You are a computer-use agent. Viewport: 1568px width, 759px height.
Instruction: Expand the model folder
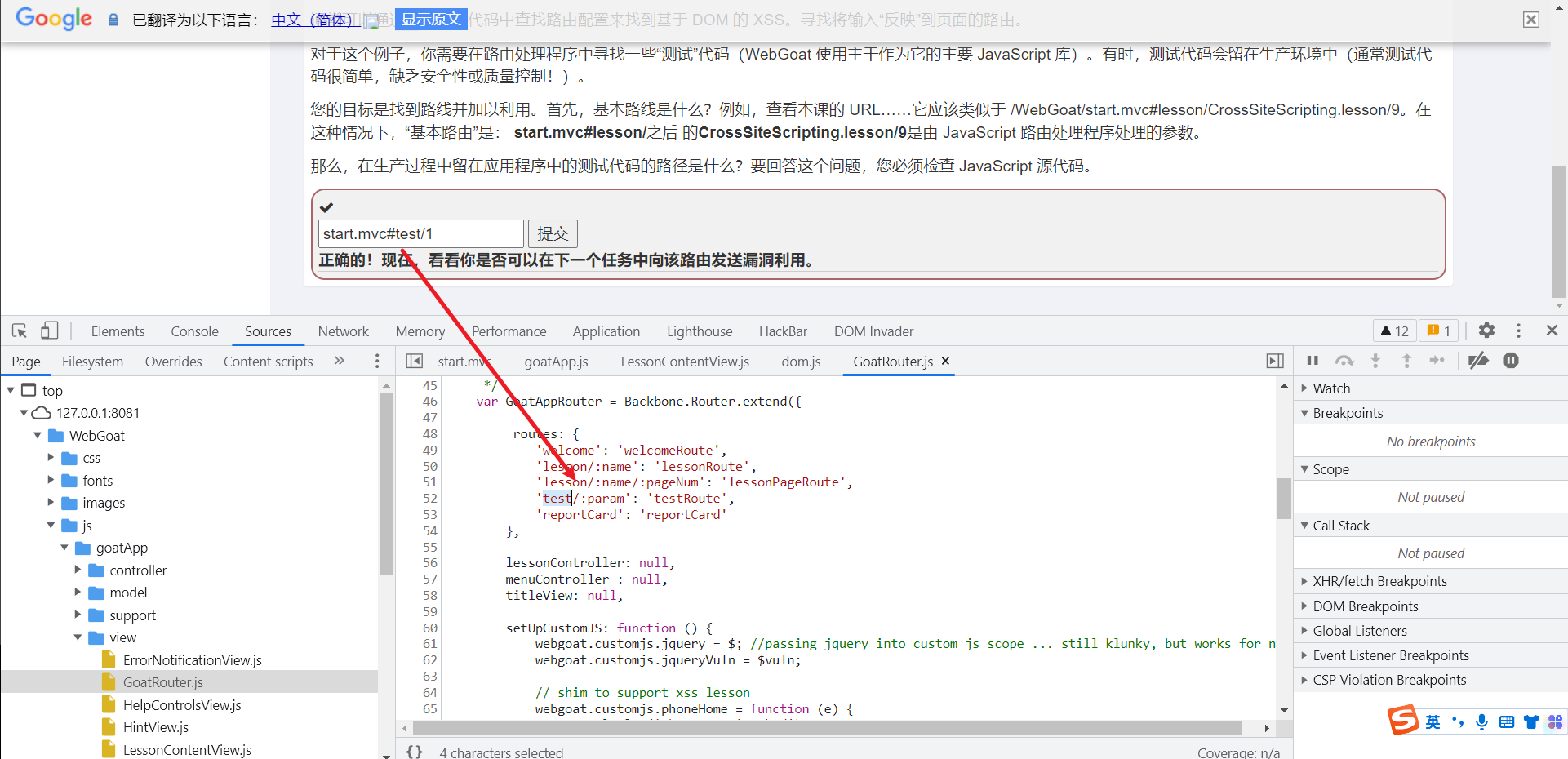78,593
